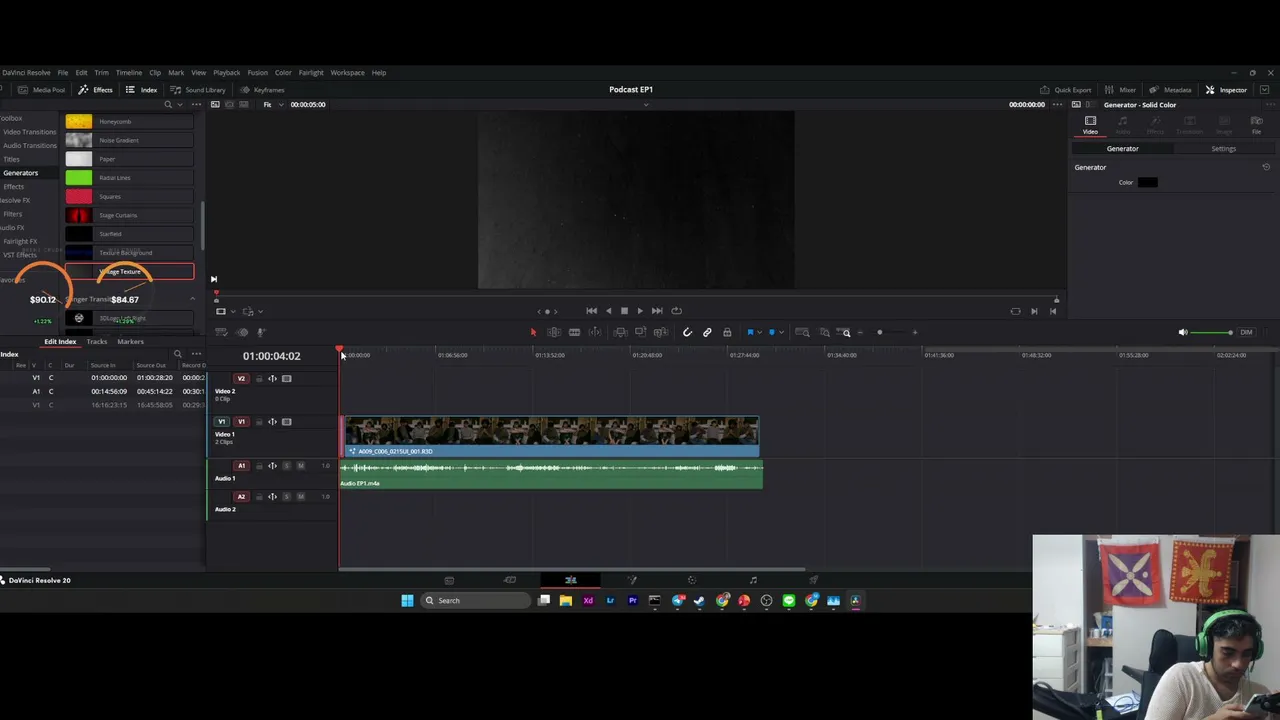
Task: Open the Fusion menu
Action: 258,73
